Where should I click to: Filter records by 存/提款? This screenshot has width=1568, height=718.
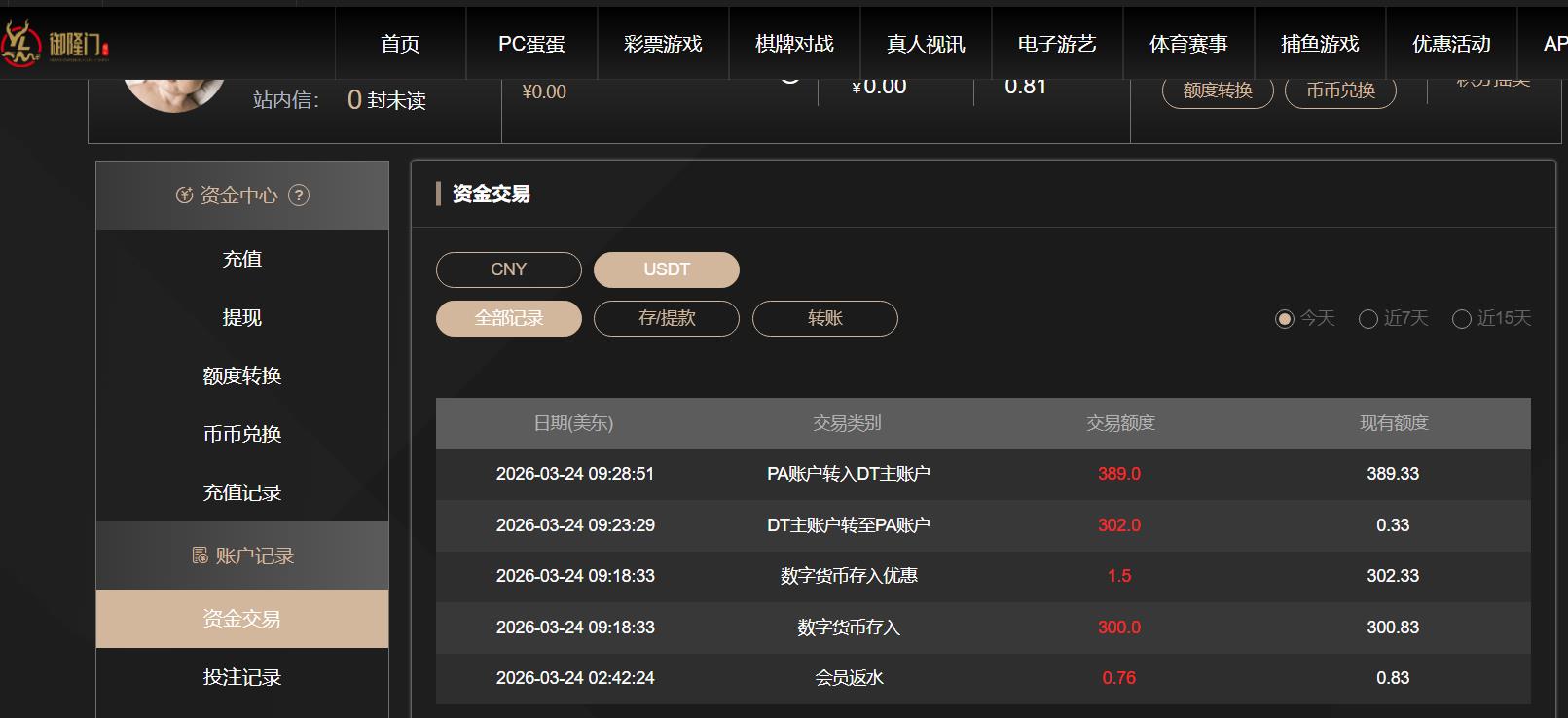point(666,318)
